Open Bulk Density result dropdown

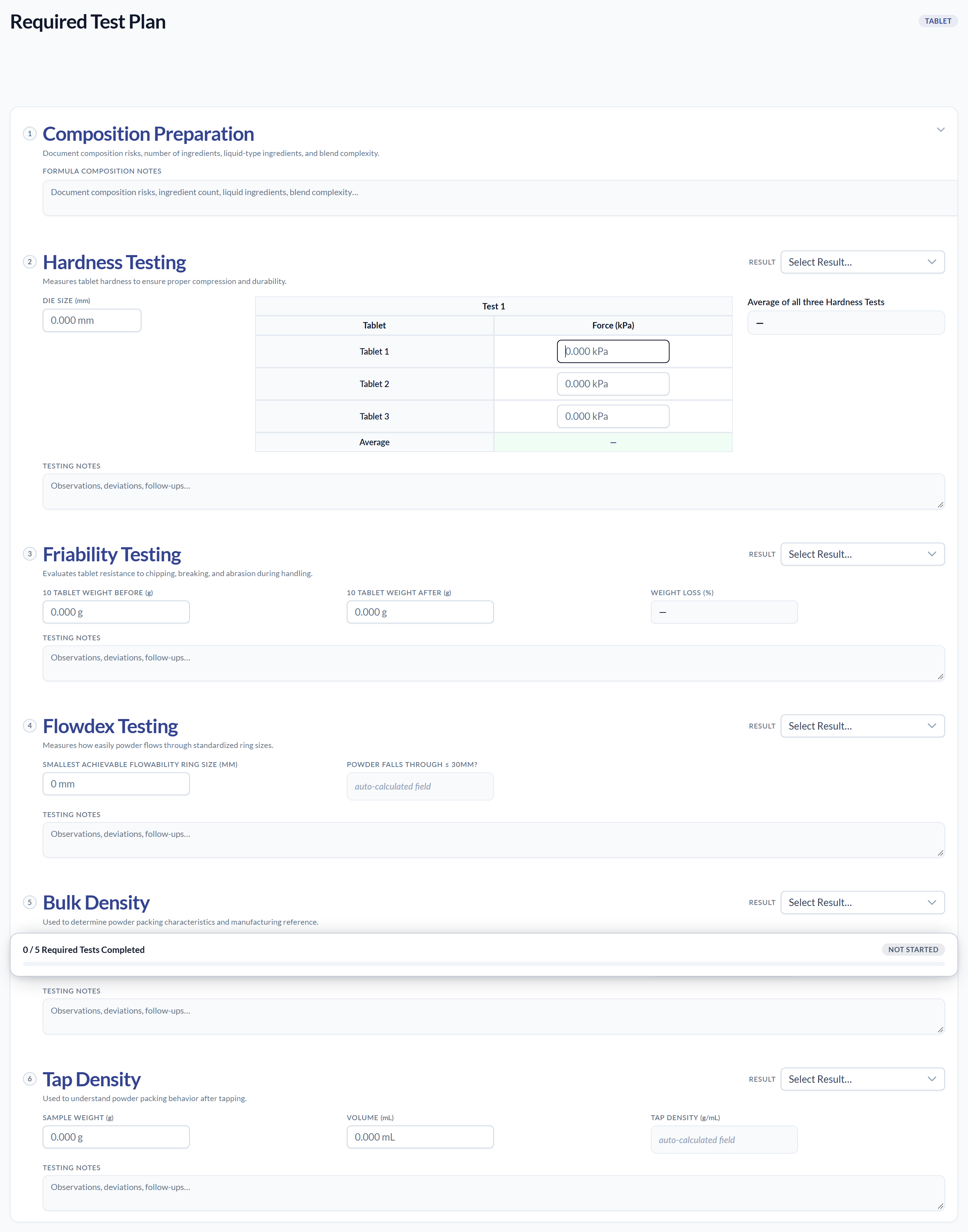pyautogui.click(x=862, y=902)
